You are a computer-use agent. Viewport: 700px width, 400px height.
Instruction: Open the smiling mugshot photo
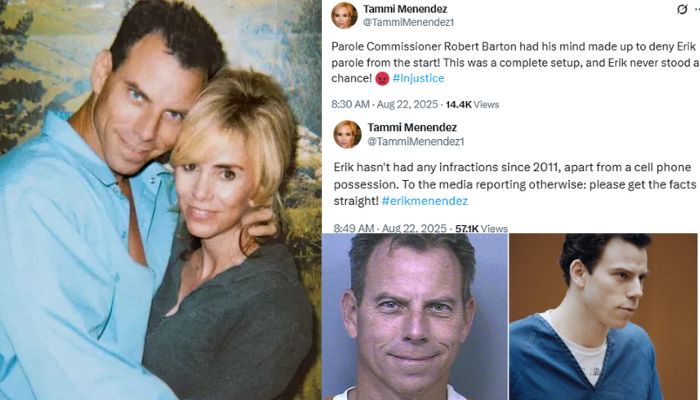pyautogui.click(x=415, y=317)
